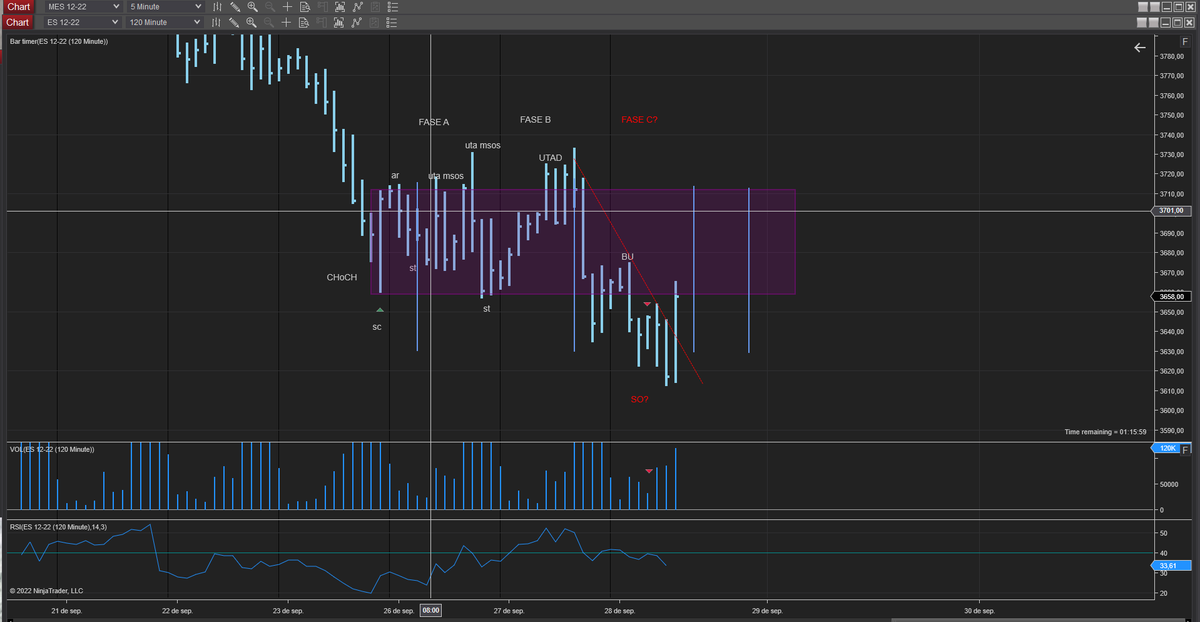This screenshot has height=622, width=1200.
Task: Open the MES 12-22 instrument dropdown
Action: [84, 7]
